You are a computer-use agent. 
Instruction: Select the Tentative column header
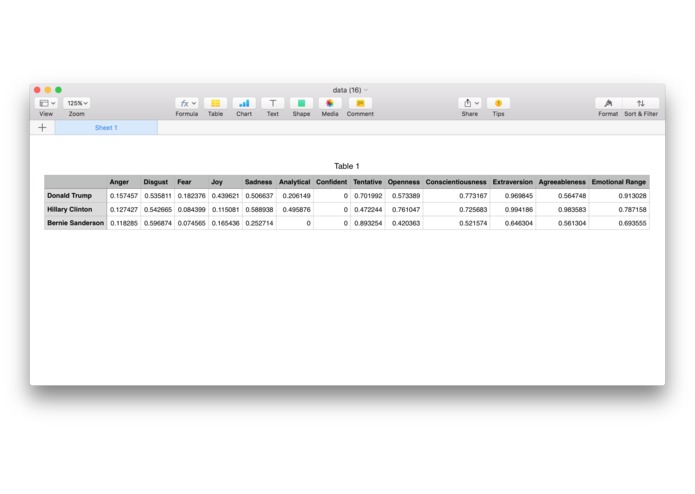tap(368, 182)
